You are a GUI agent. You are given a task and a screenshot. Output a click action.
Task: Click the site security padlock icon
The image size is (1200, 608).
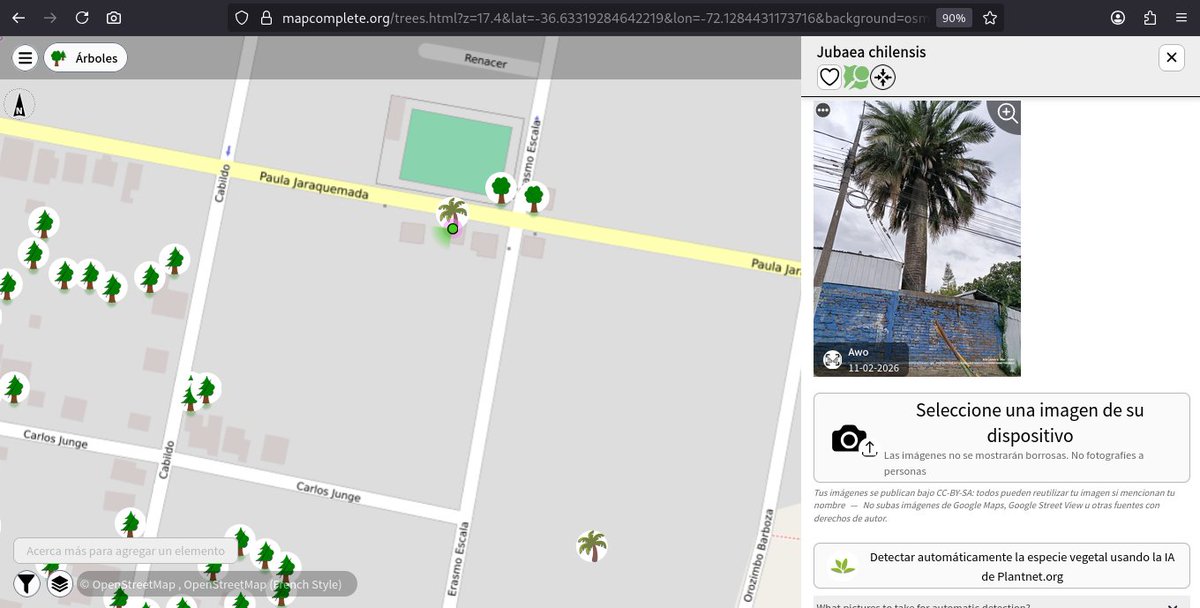point(265,18)
